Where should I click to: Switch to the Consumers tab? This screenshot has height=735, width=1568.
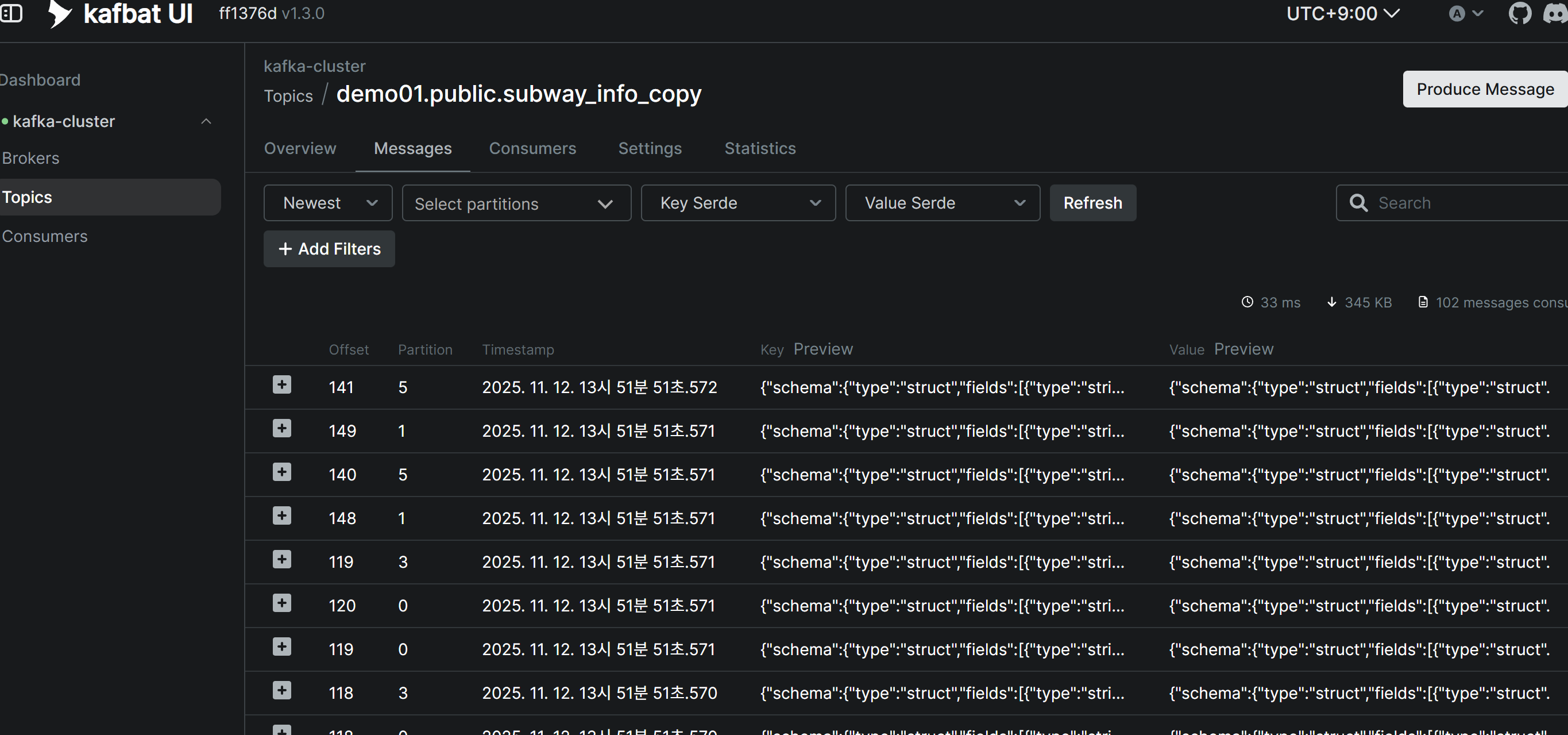point(532,148)
